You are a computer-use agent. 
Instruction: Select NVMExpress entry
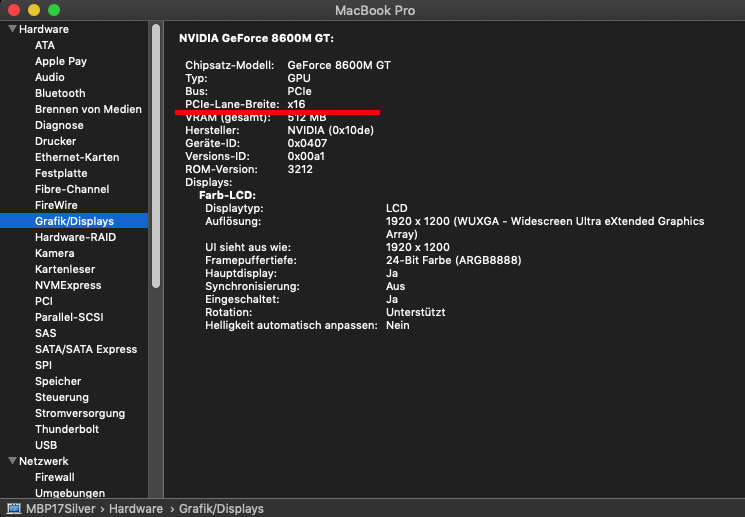[68, 285]
